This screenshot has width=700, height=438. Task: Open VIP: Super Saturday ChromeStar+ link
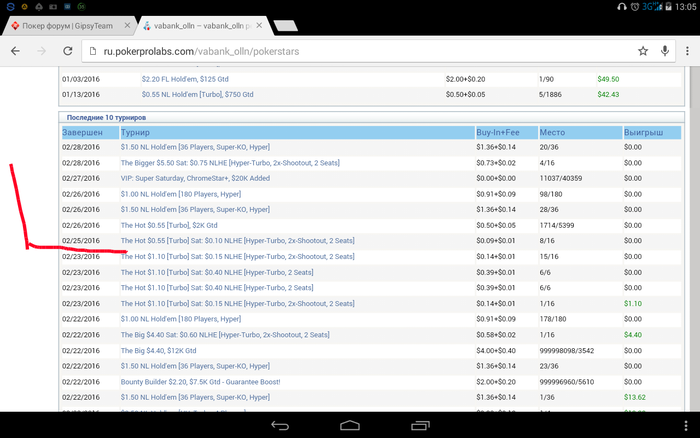point(195,178)
